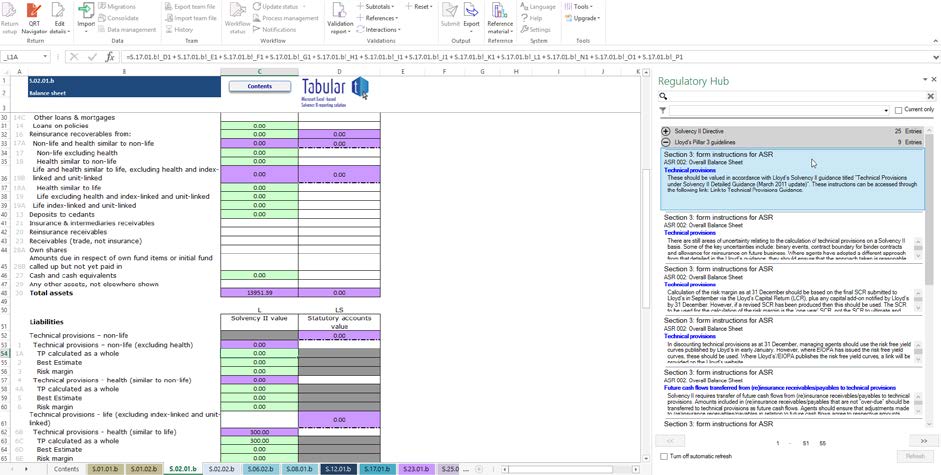Open the Regulatory Hub filter dropdown

tap(886, 110)
